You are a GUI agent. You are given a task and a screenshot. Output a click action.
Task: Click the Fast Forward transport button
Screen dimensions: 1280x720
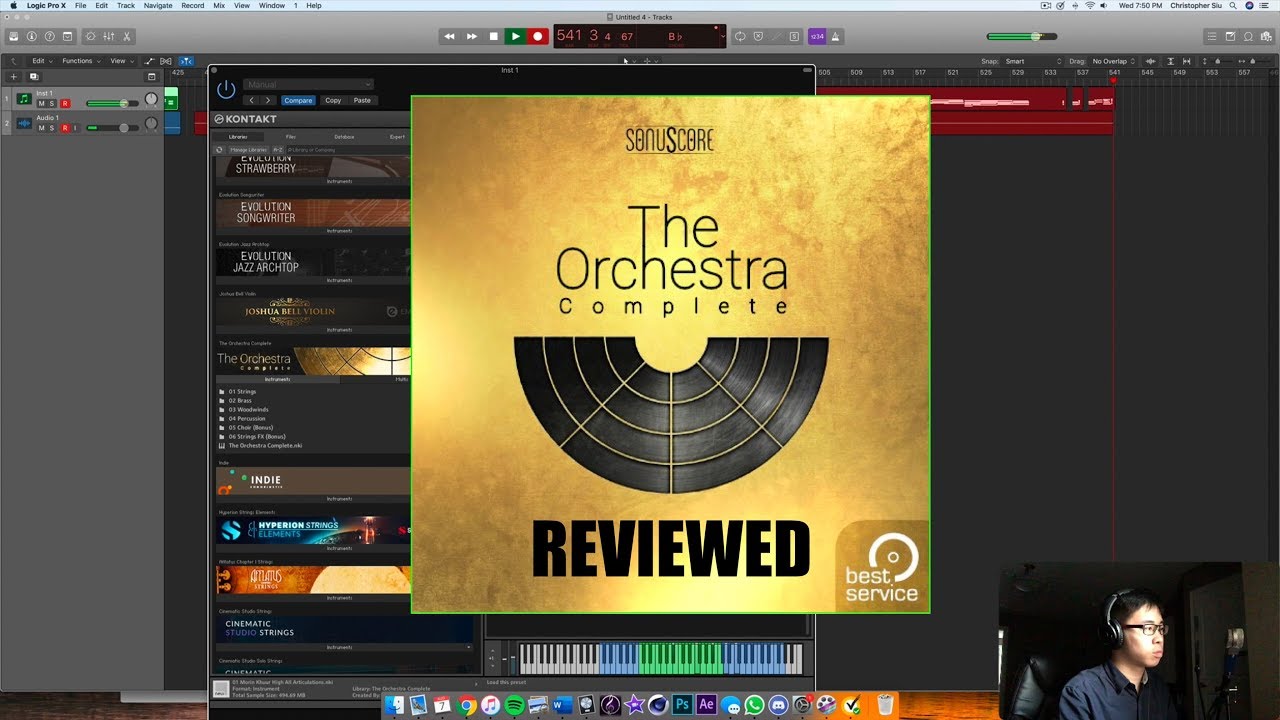coord(472,36)
